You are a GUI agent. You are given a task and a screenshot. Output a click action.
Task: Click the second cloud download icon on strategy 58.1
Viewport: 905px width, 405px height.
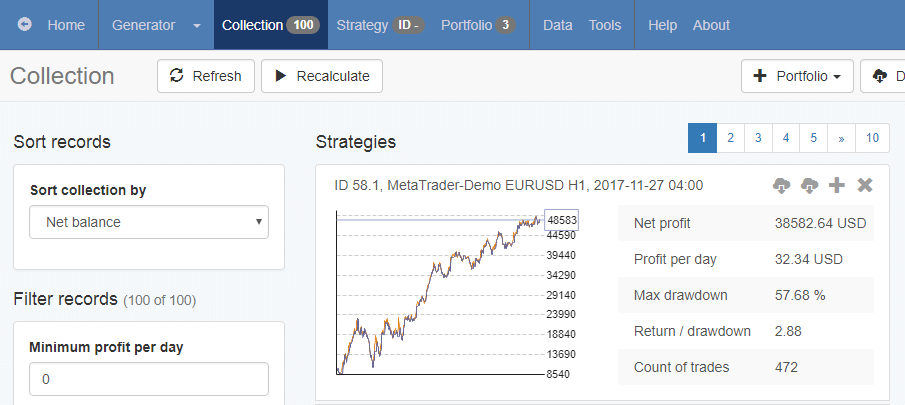pos(810,185)
